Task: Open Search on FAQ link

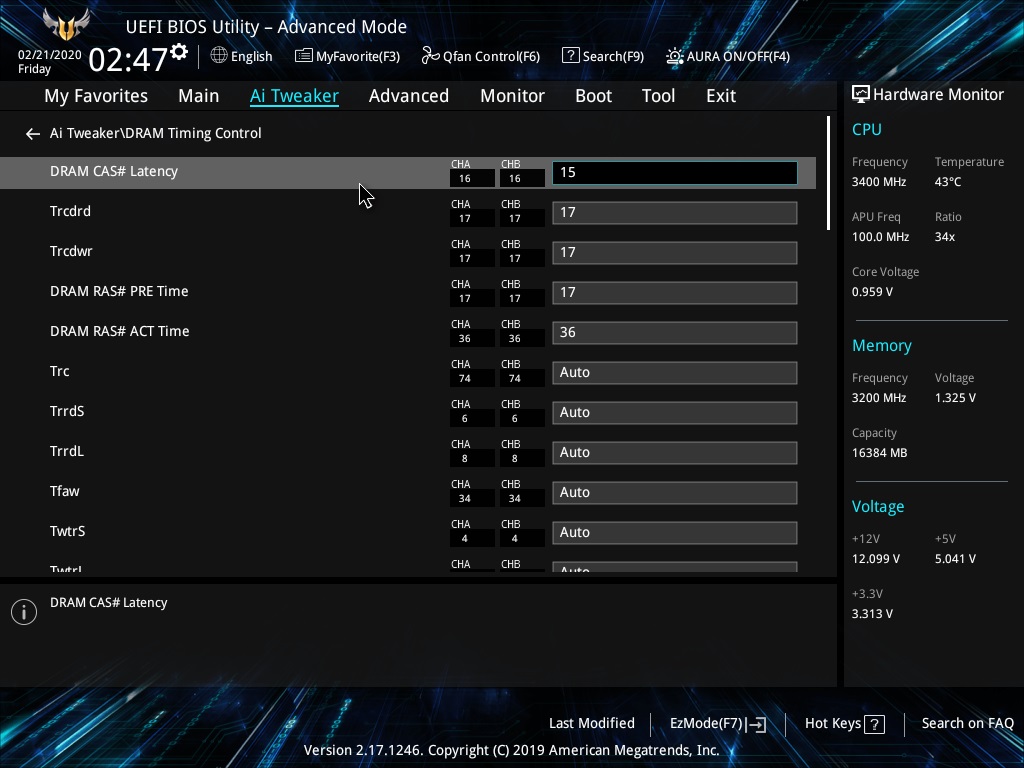Action: (x=967, y=724)
